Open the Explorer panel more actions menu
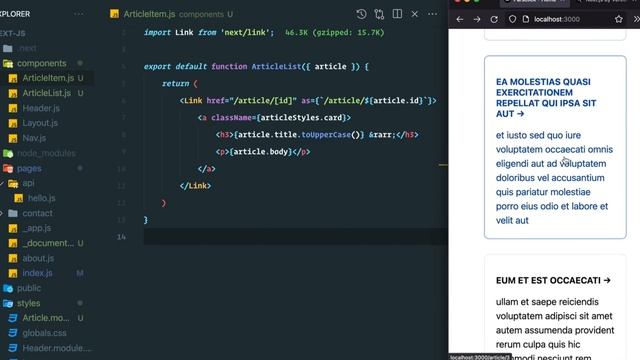The width and height of the screenshot is (640, 360). [x=79, y=14]
